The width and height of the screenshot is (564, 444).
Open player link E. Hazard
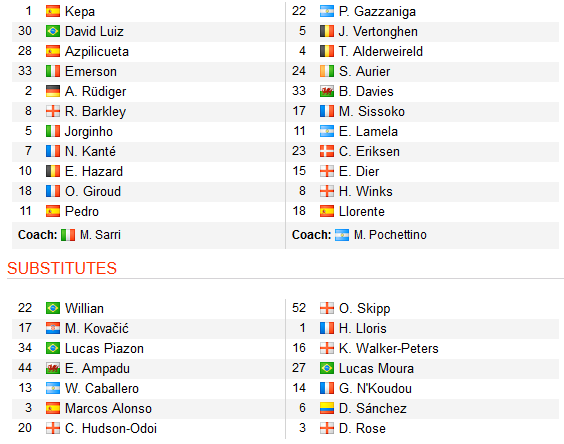click(x=94, y=171)
